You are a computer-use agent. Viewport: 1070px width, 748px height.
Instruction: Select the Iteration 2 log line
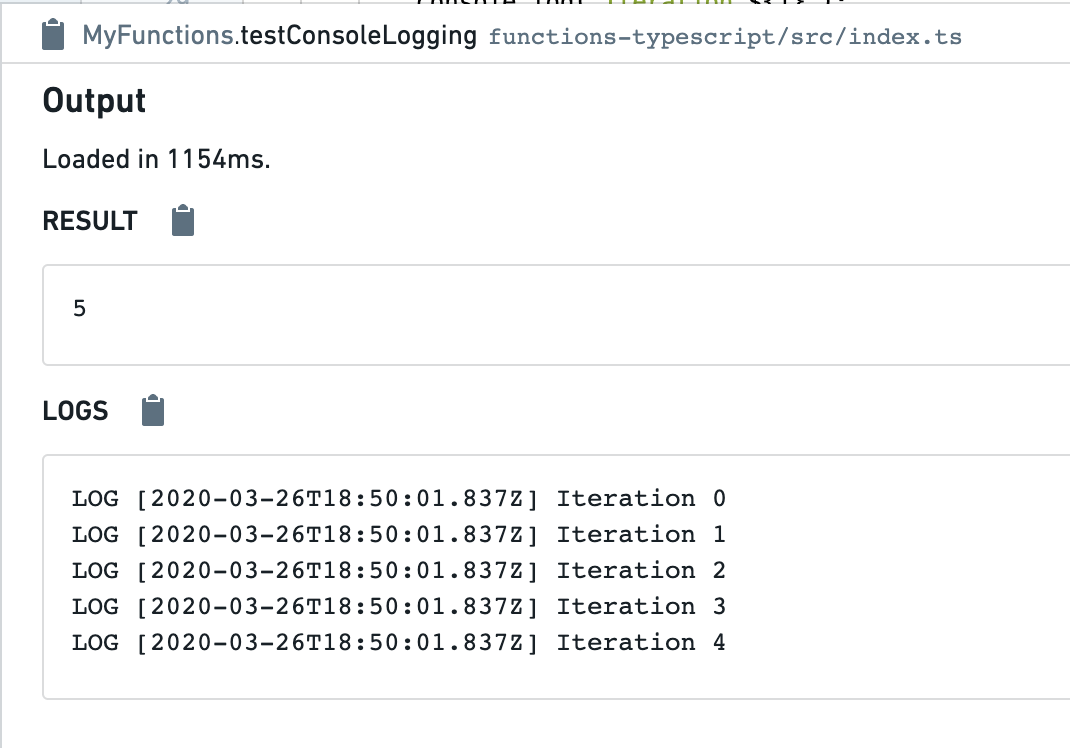point(399,571)
